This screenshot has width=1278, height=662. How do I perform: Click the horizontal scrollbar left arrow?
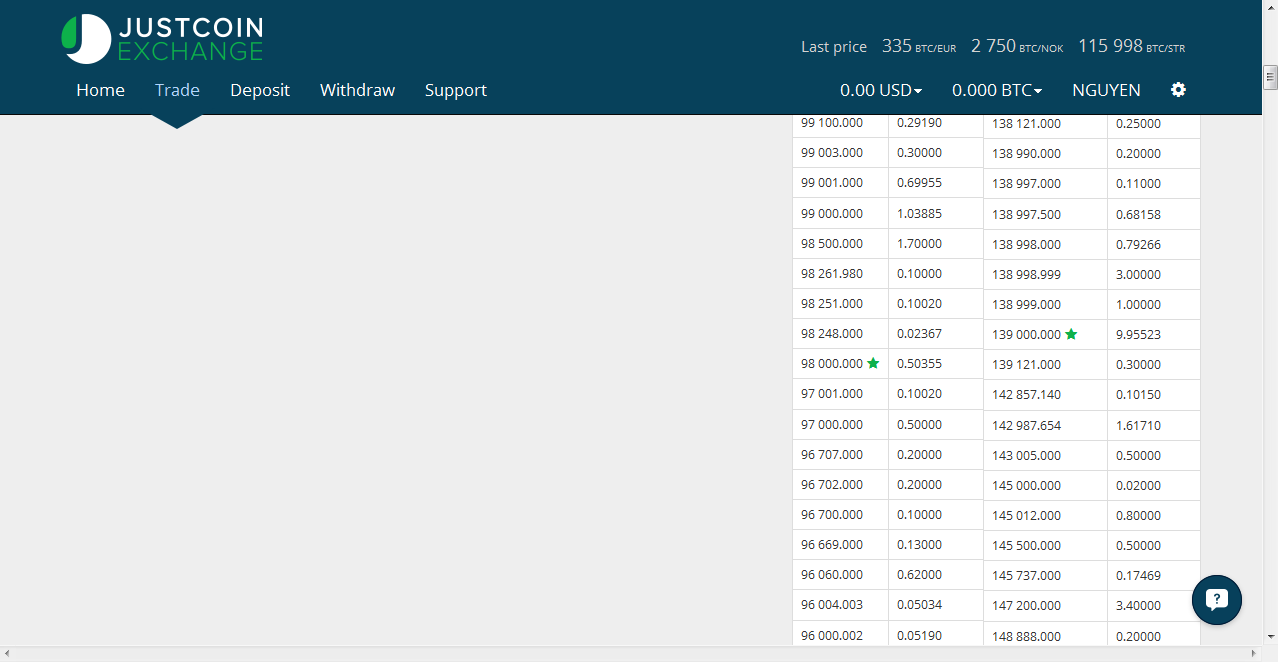8,654
